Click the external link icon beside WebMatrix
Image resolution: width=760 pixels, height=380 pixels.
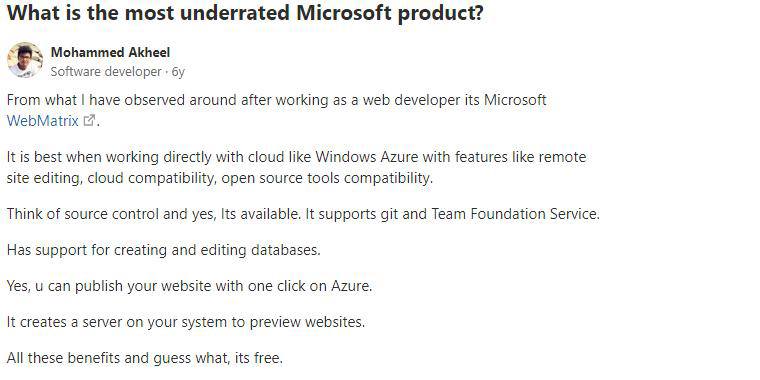pyautogui.click(x=89, y=120)
